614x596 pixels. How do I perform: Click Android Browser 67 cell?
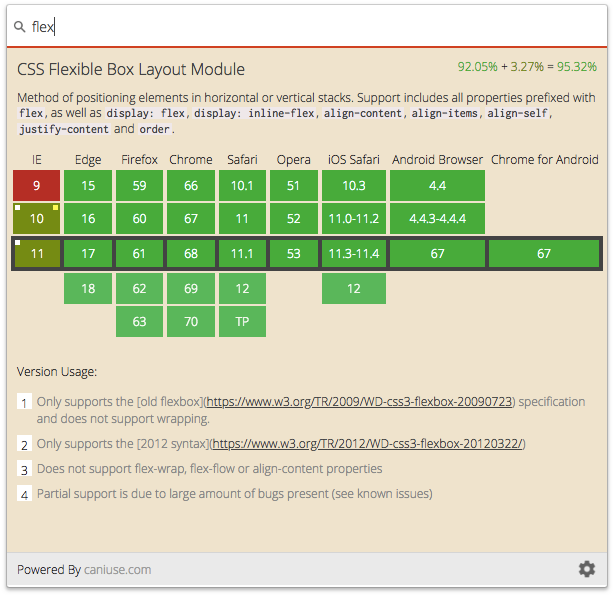(x=437, y=253)
